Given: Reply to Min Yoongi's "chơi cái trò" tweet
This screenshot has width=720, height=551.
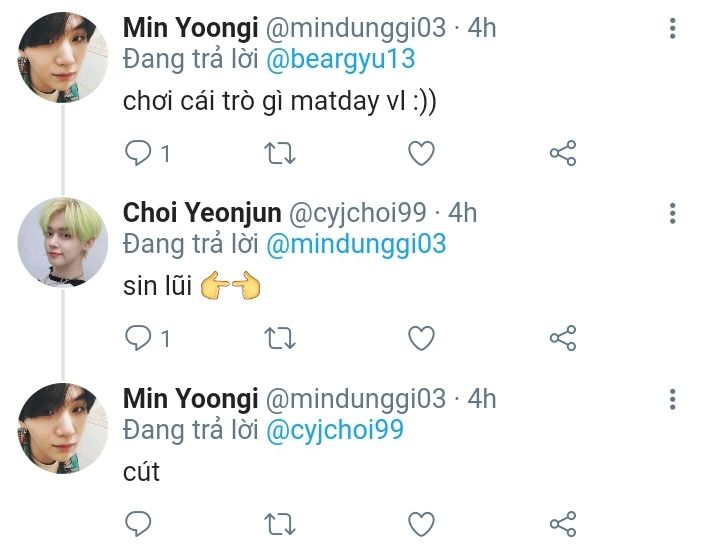Looking at the screenshot, I should (137, 153).
